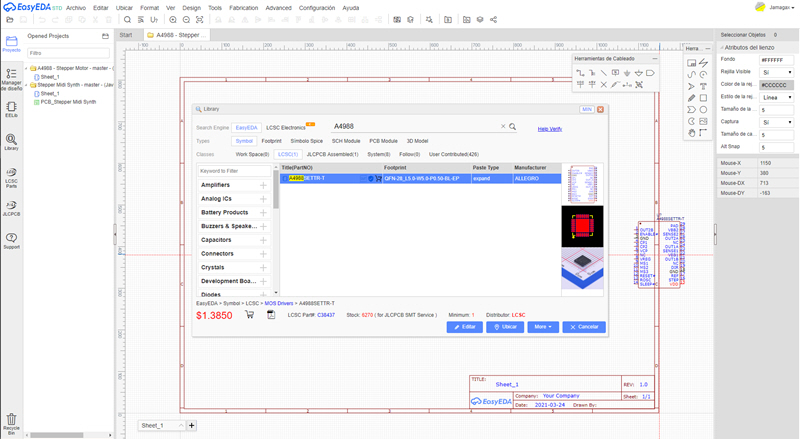The width and height of the screenshot is (800, 439).
Task: Click the Fondo color field #FFFFFF
Action: pyautogui.click(x=777, y=60)
